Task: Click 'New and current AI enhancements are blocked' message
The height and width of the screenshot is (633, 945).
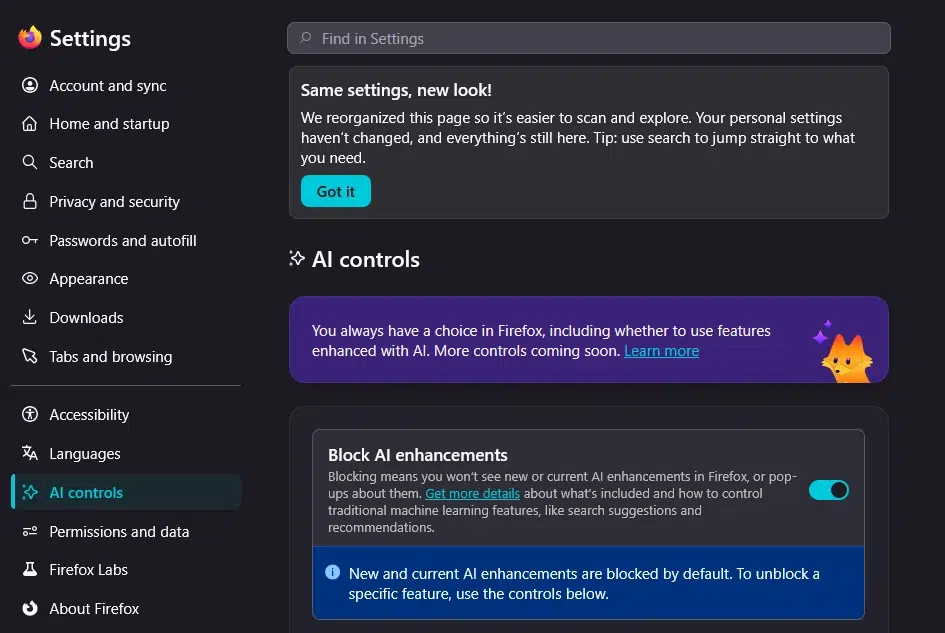Action: [584, 583]
